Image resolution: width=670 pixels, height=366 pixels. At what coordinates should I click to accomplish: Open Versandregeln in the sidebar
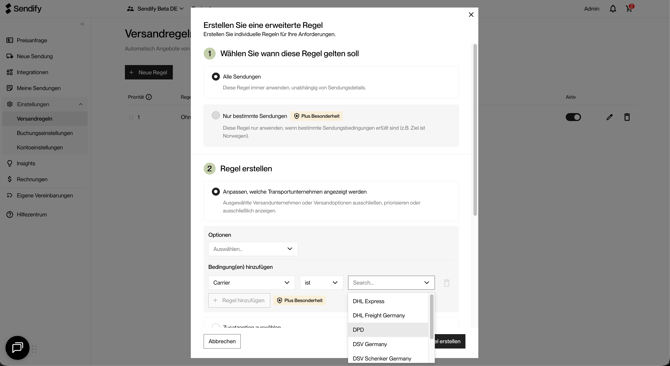pos(45,119)
